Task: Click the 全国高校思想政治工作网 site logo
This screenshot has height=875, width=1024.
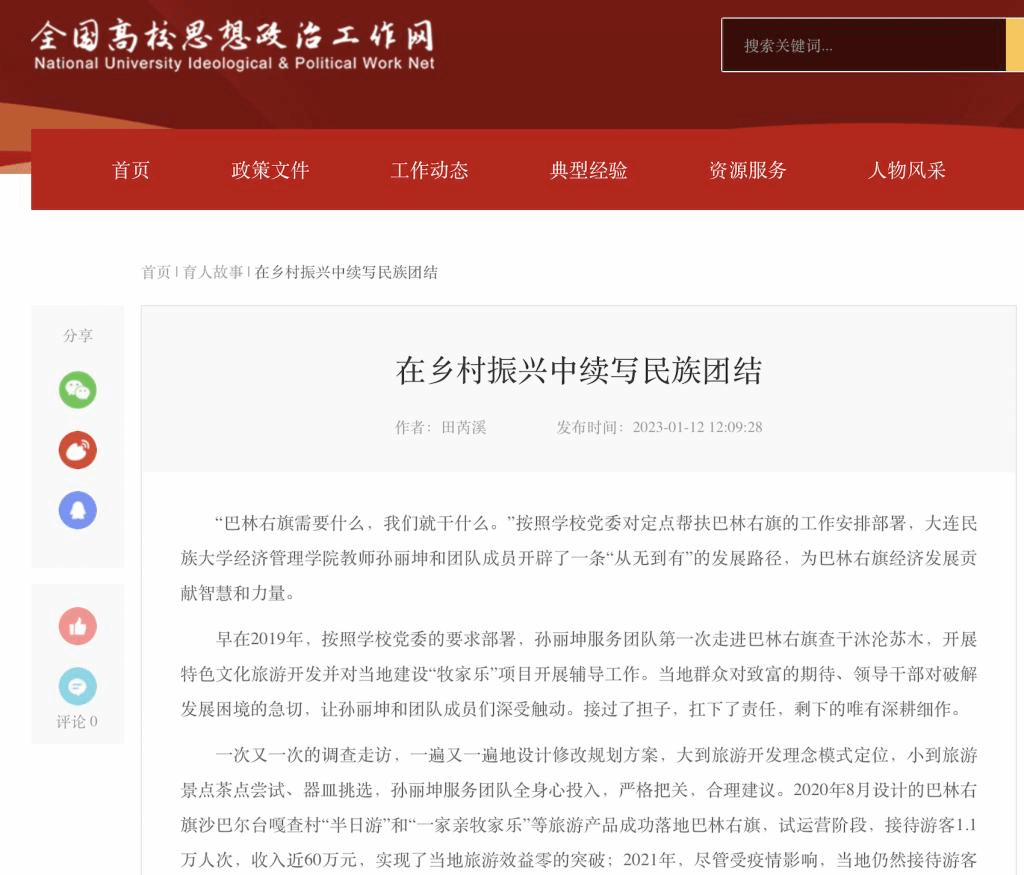Action: click(233, 45)
